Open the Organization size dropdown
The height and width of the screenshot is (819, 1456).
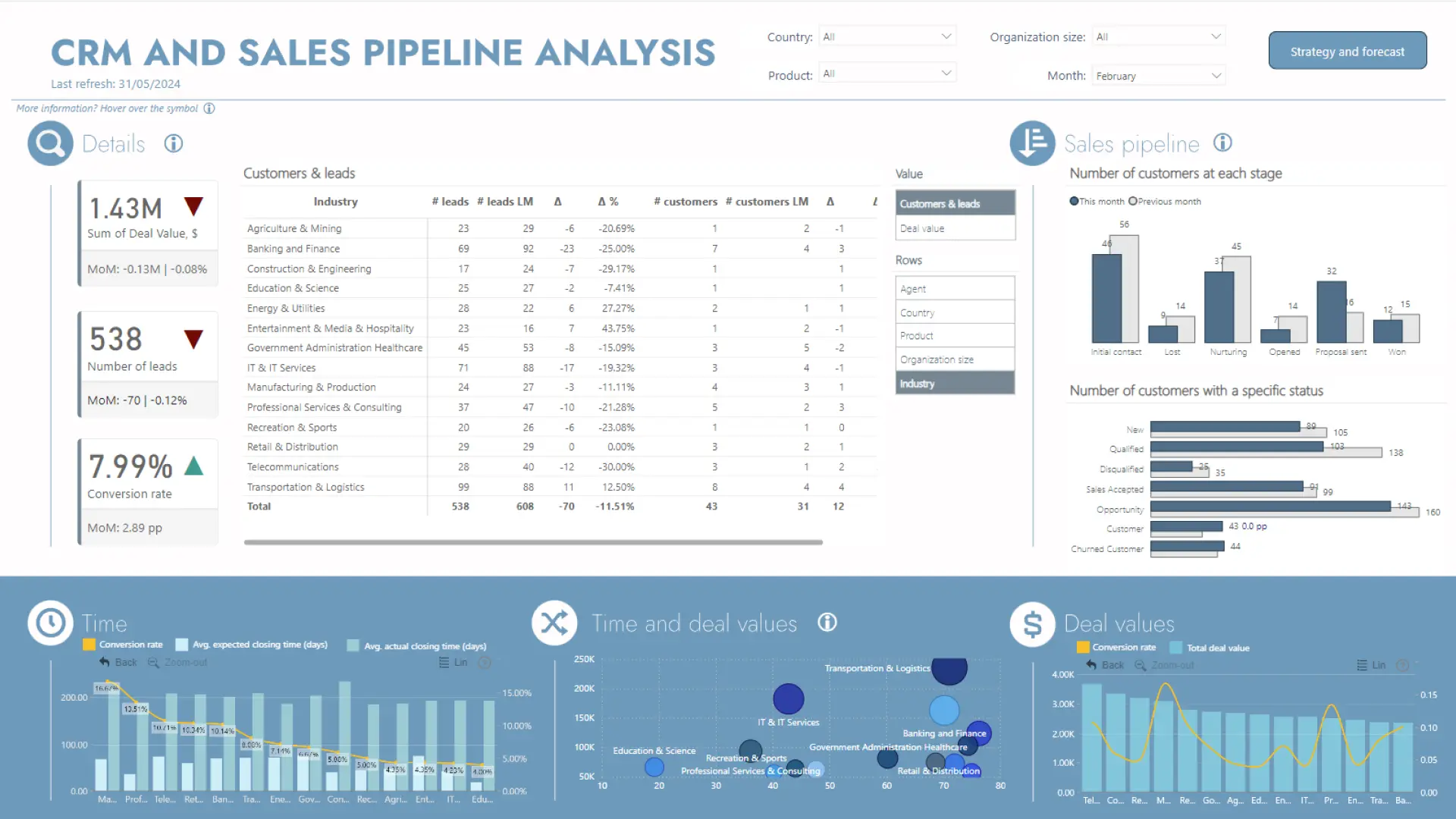tap(1159, 36)
